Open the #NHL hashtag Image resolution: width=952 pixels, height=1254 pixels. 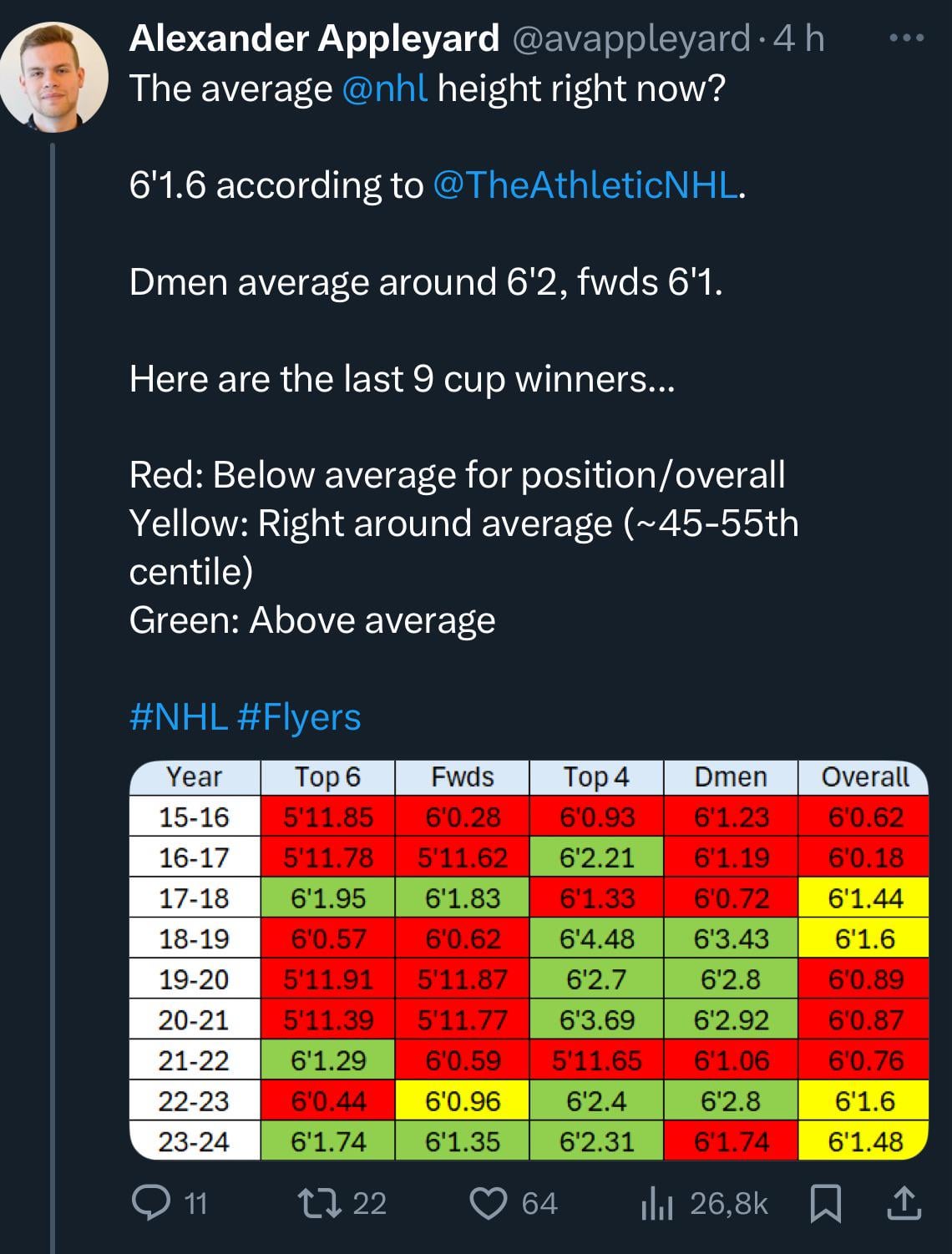click(178, 717)
